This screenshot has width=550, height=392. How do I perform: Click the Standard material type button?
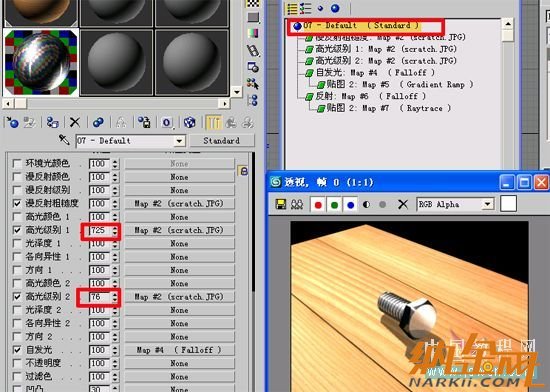[x=222, y=141]
